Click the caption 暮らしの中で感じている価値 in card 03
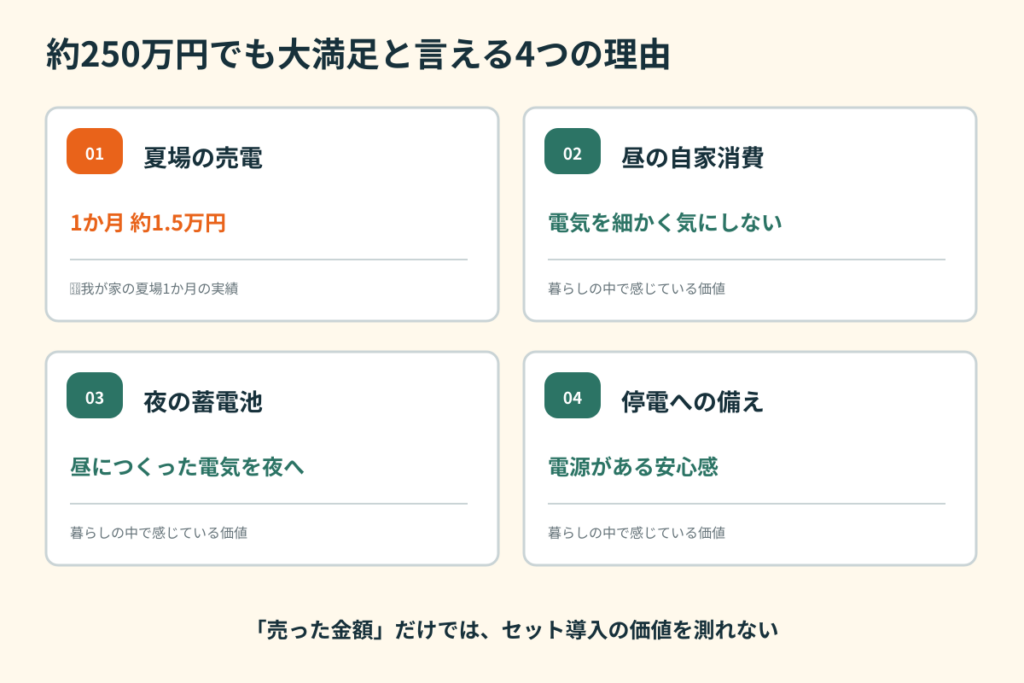Viewport: 1024px width, 683px height. point(159,533)
